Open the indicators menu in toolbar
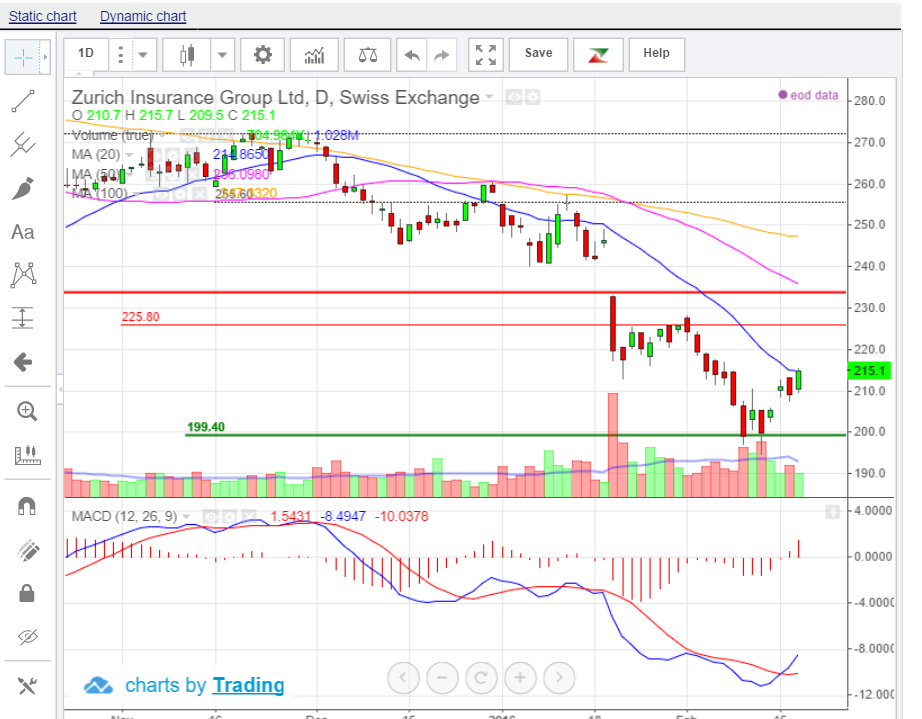Image resolution: width=922 pixels, height=719 pixels. pyautogui.click(x=314, y=54)
